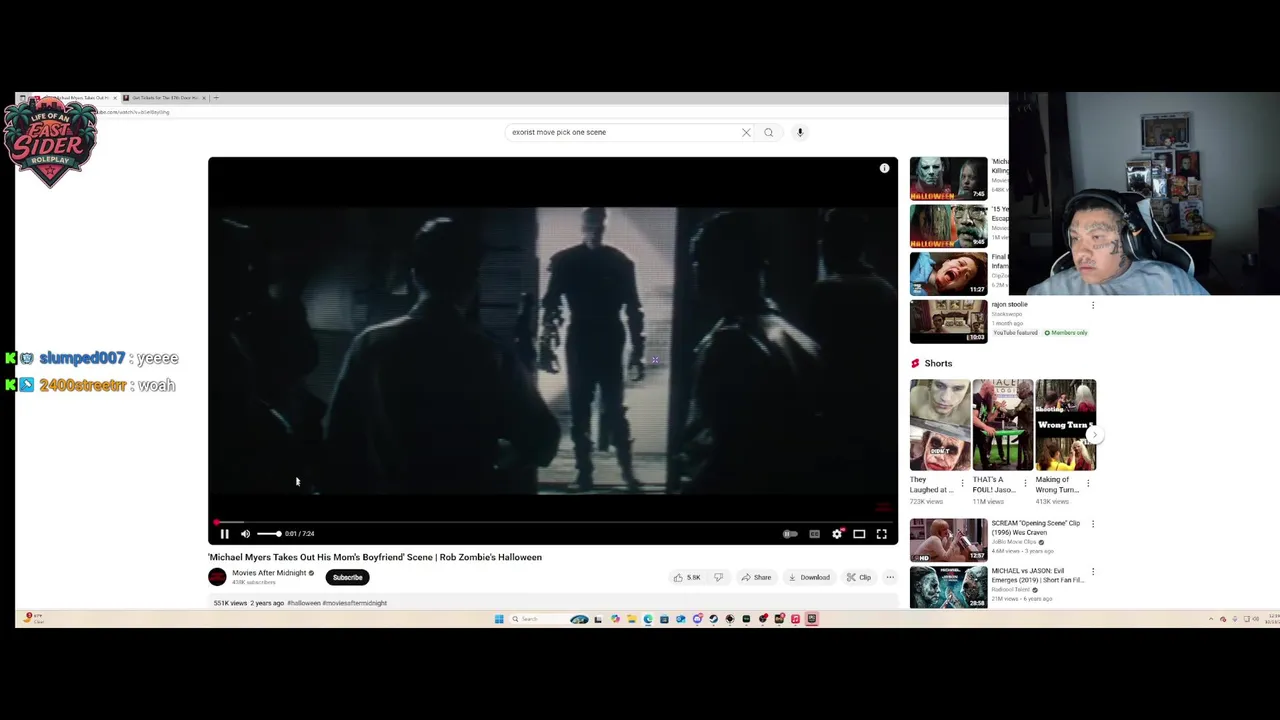This screenshot has width=1280, height=720.
Task: Open the 'THAT'S A FOUL! Jason' short
Action: point(1003,425)
